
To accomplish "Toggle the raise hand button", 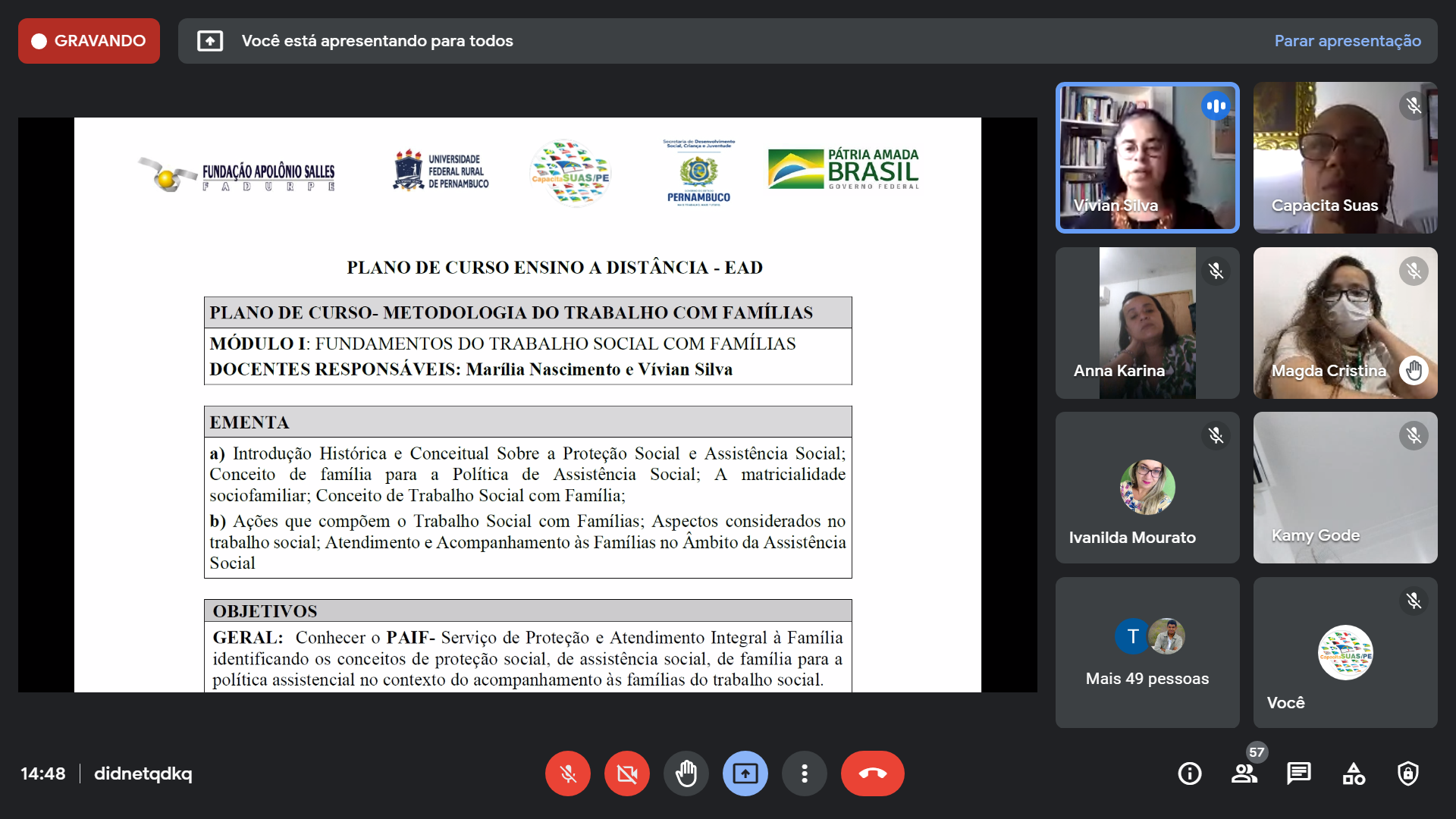I will pyautogui.click(x=686, y=773).
